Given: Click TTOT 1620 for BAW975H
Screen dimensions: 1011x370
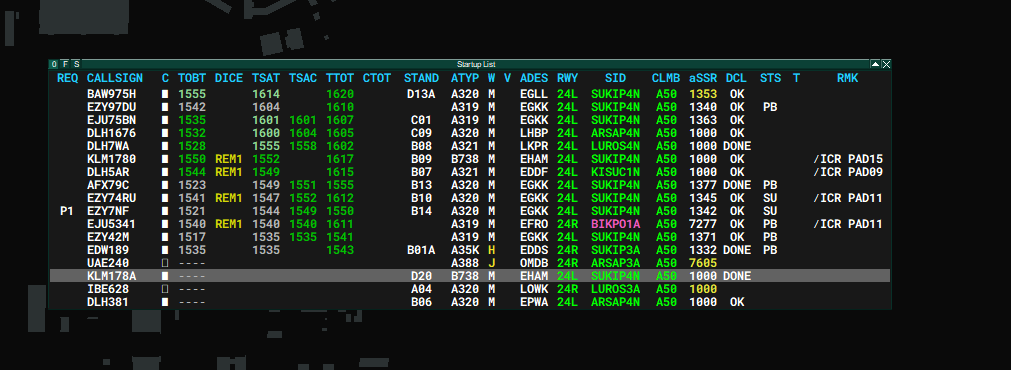Looking at the screenshot, I should point(340,94).
